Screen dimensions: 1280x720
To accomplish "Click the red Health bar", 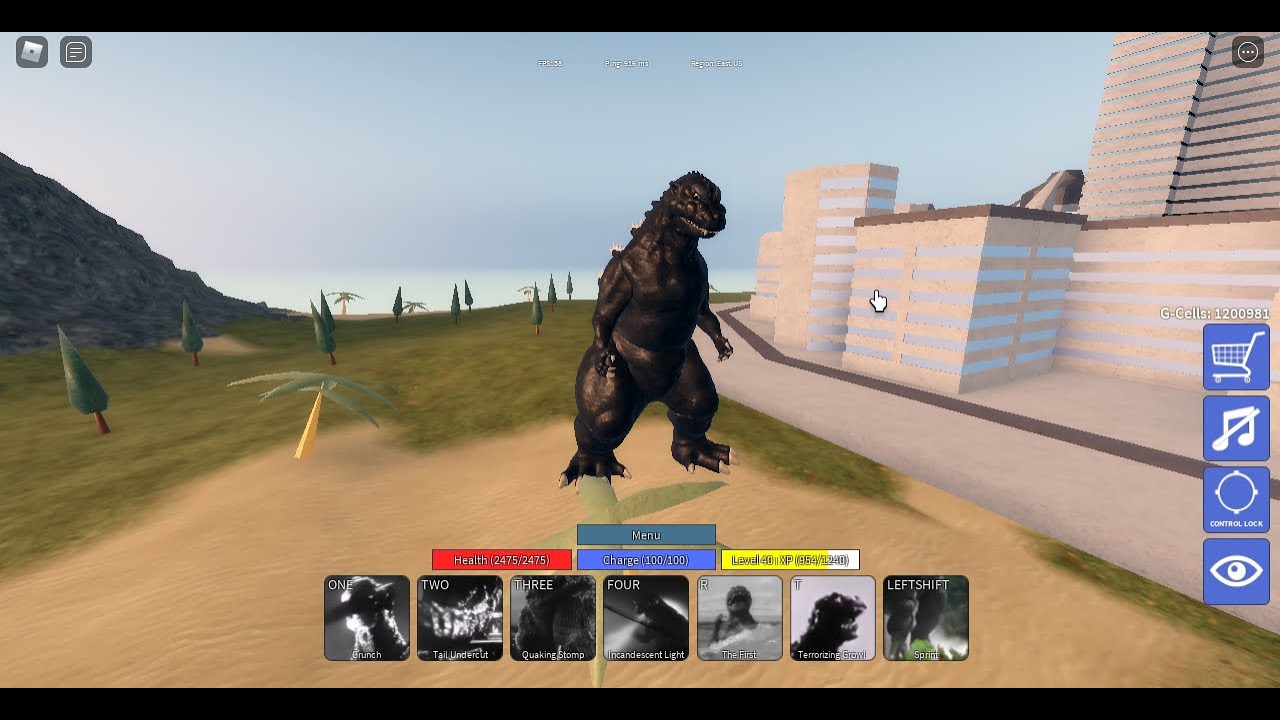I will point(502,560).
